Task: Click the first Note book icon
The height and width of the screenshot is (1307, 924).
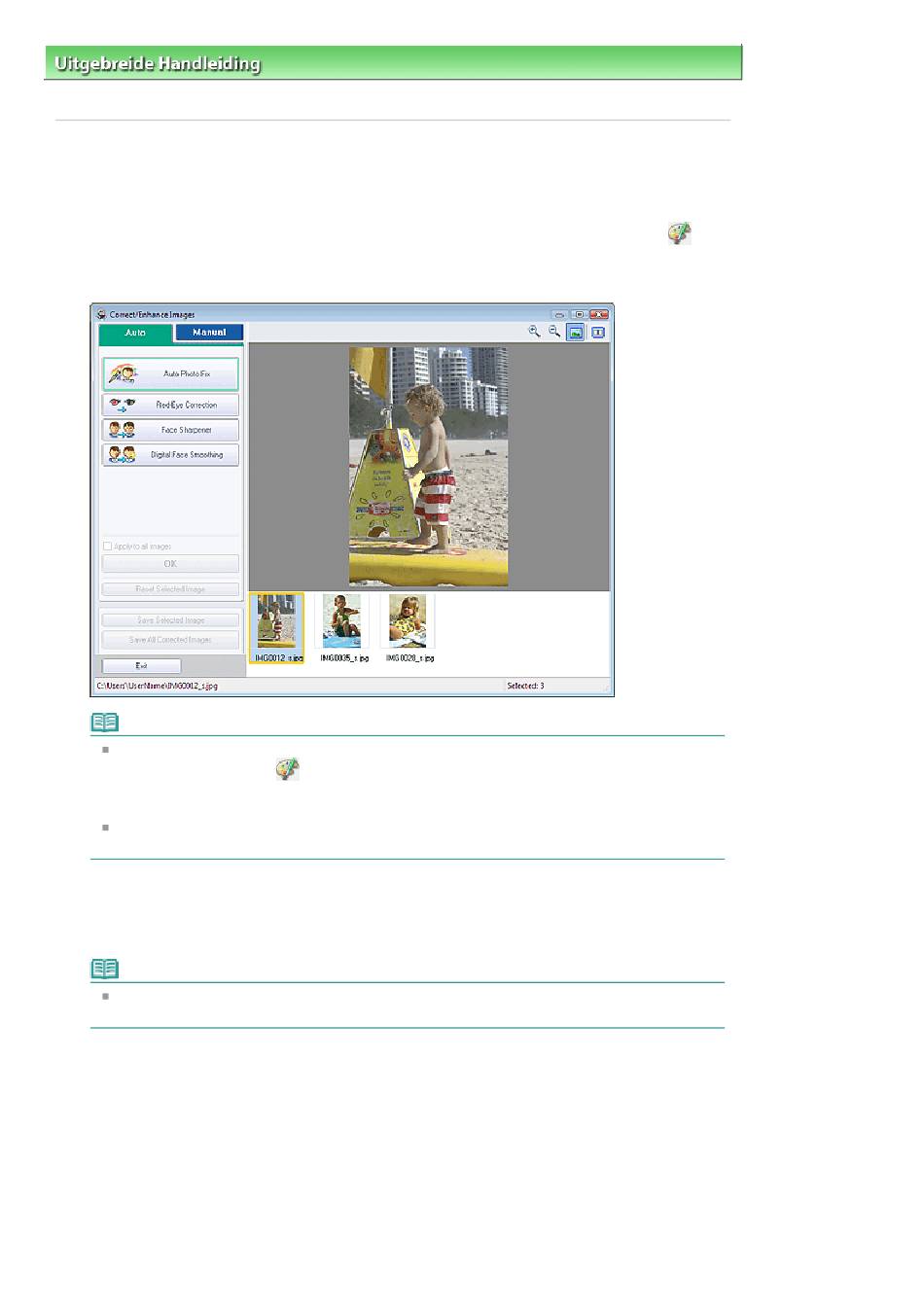Action: (104, 723)
